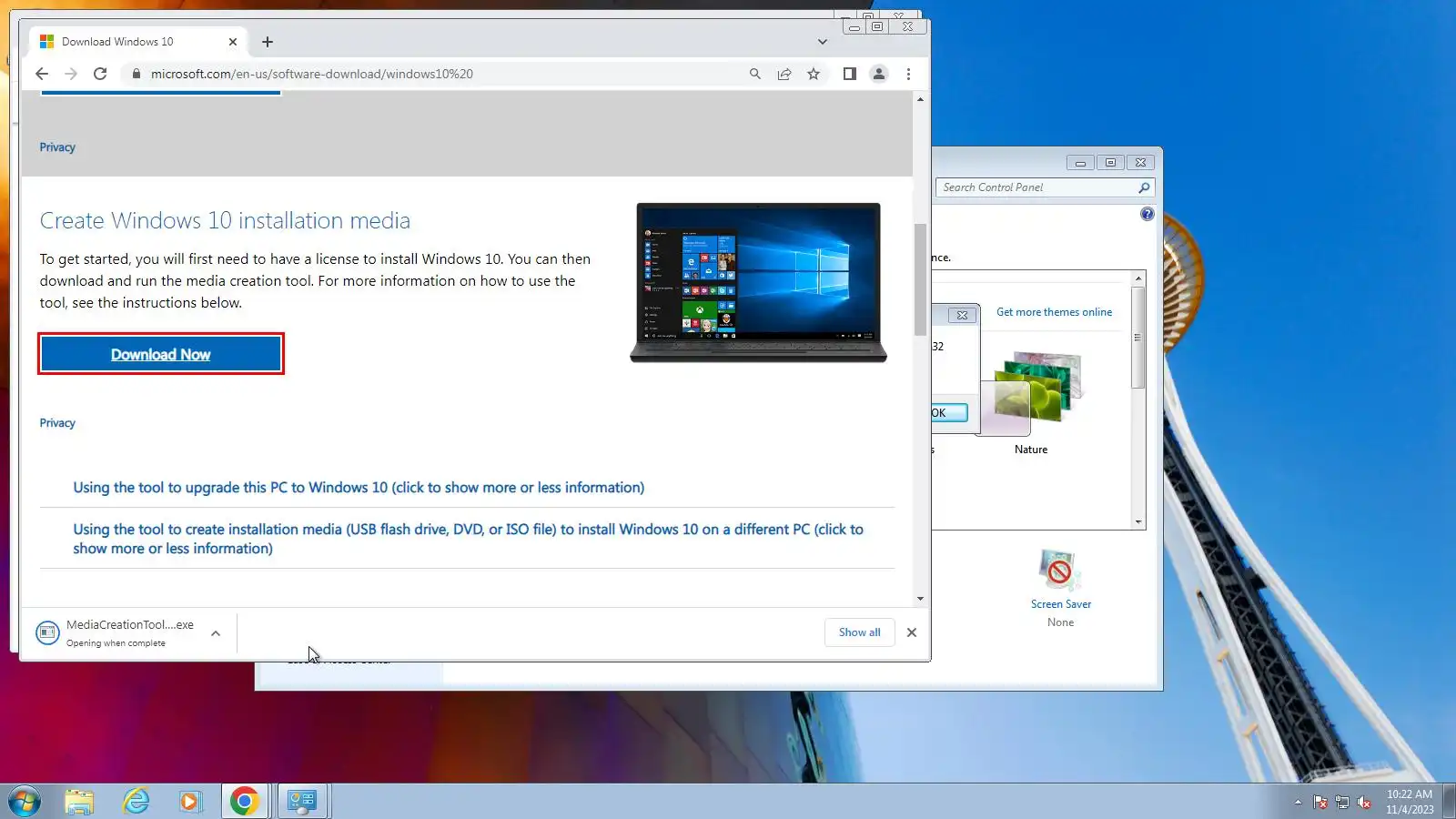The width and height of the screenshot is (1456, 819).
Task: Click the Download Now button
Action: tap(161, 354)
